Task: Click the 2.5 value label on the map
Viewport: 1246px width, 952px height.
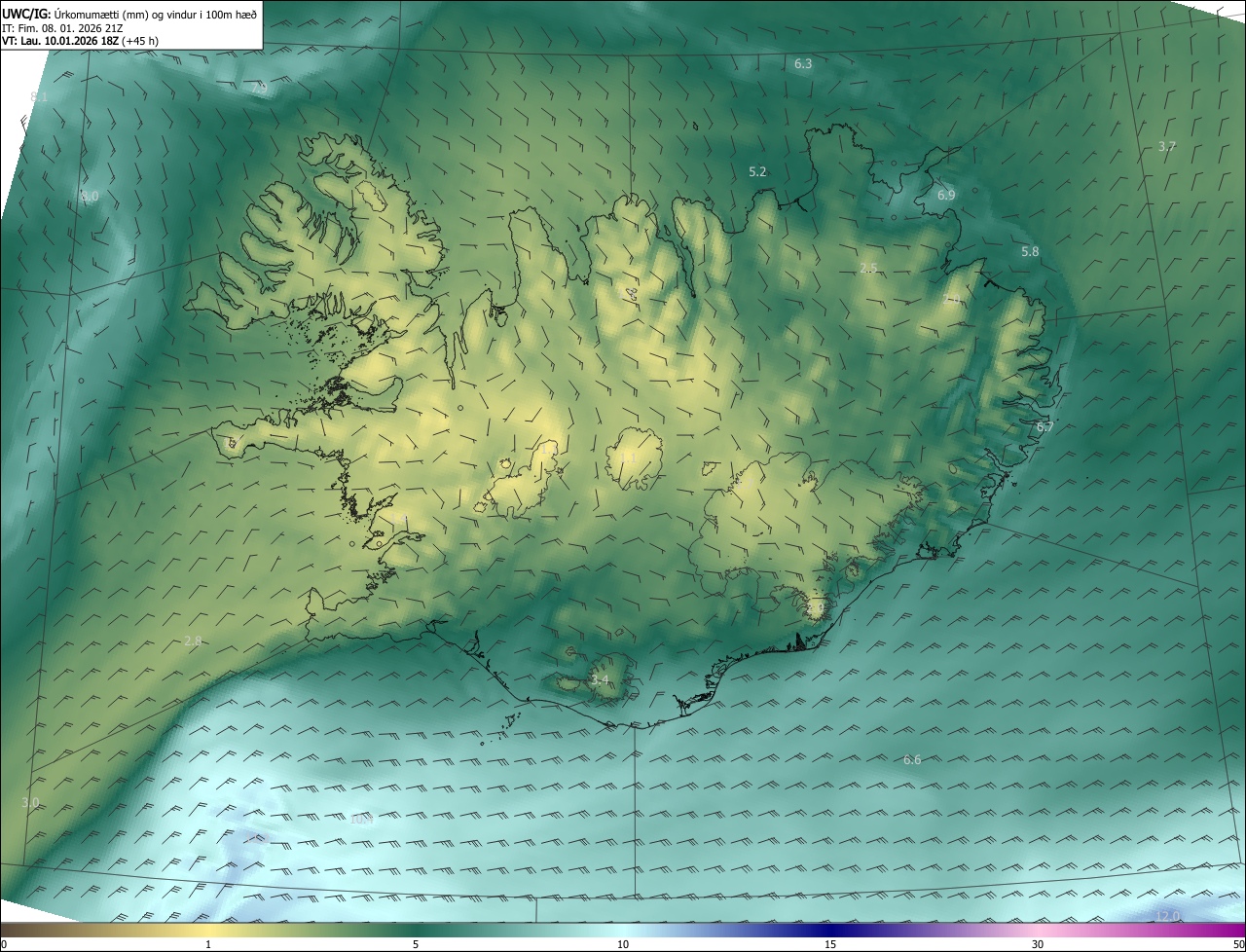Action: tap(868, 268)
